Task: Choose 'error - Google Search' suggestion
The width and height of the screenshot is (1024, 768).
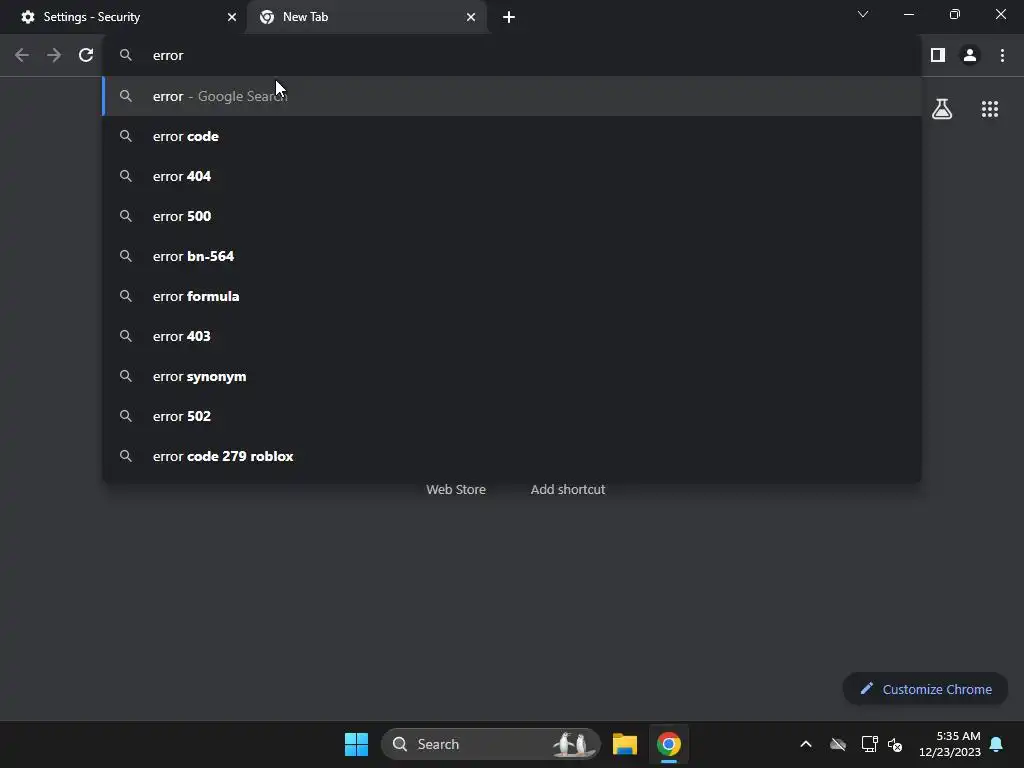Action: click(x=512, y=96)
